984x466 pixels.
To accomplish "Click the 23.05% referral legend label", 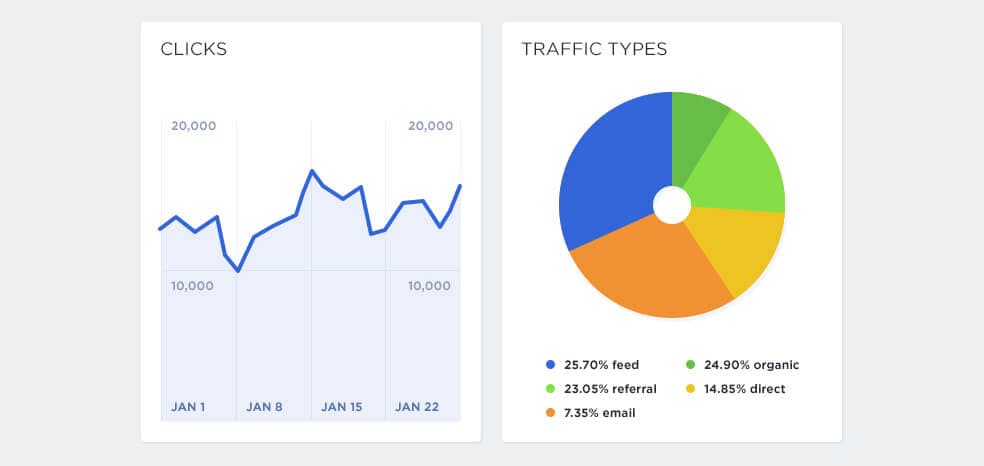I will coord(611,389).
